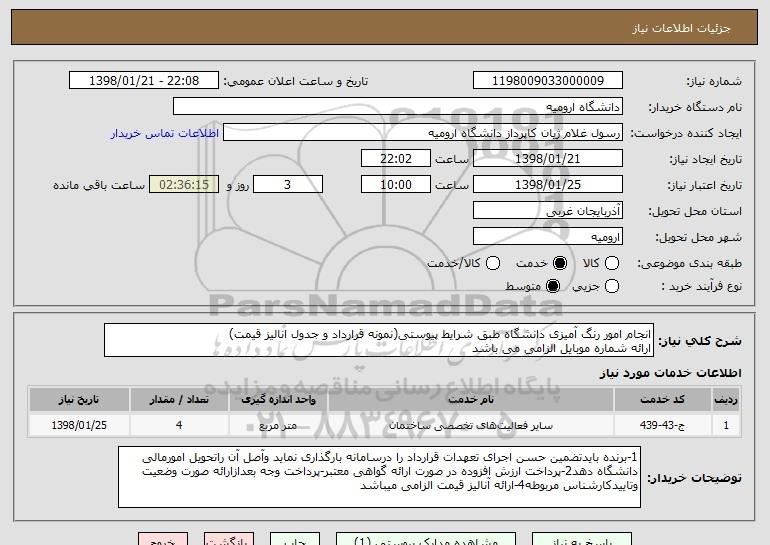770x545 pixels.
Task: Choose the جزیی purchase type option
Action: [x=611, y=286]
